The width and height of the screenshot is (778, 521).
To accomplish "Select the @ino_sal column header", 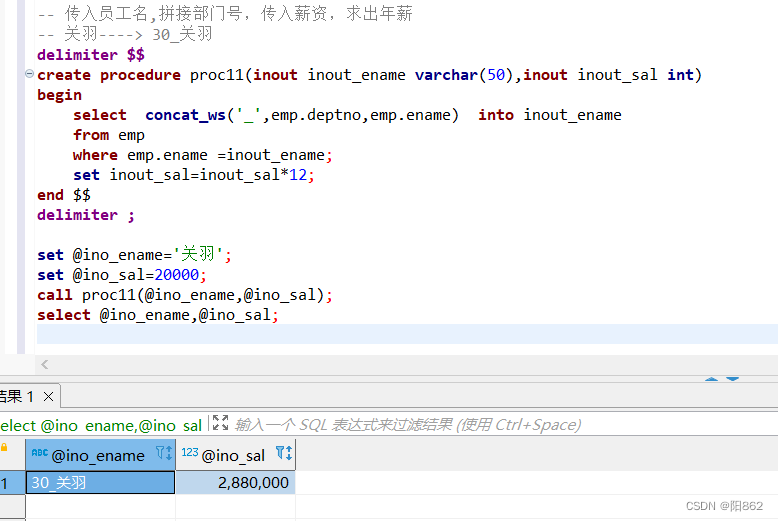I will (x=233, y=455).
